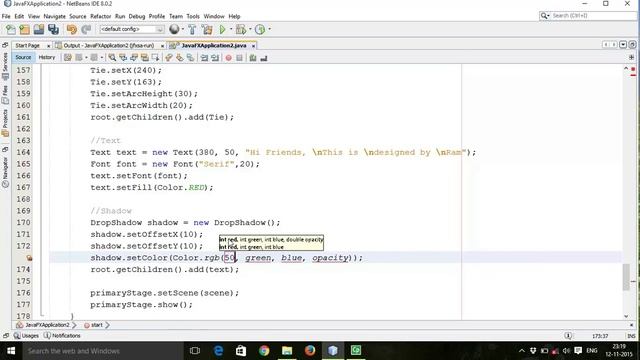Select Source view button
640x360 pixels.
[23, 58]
